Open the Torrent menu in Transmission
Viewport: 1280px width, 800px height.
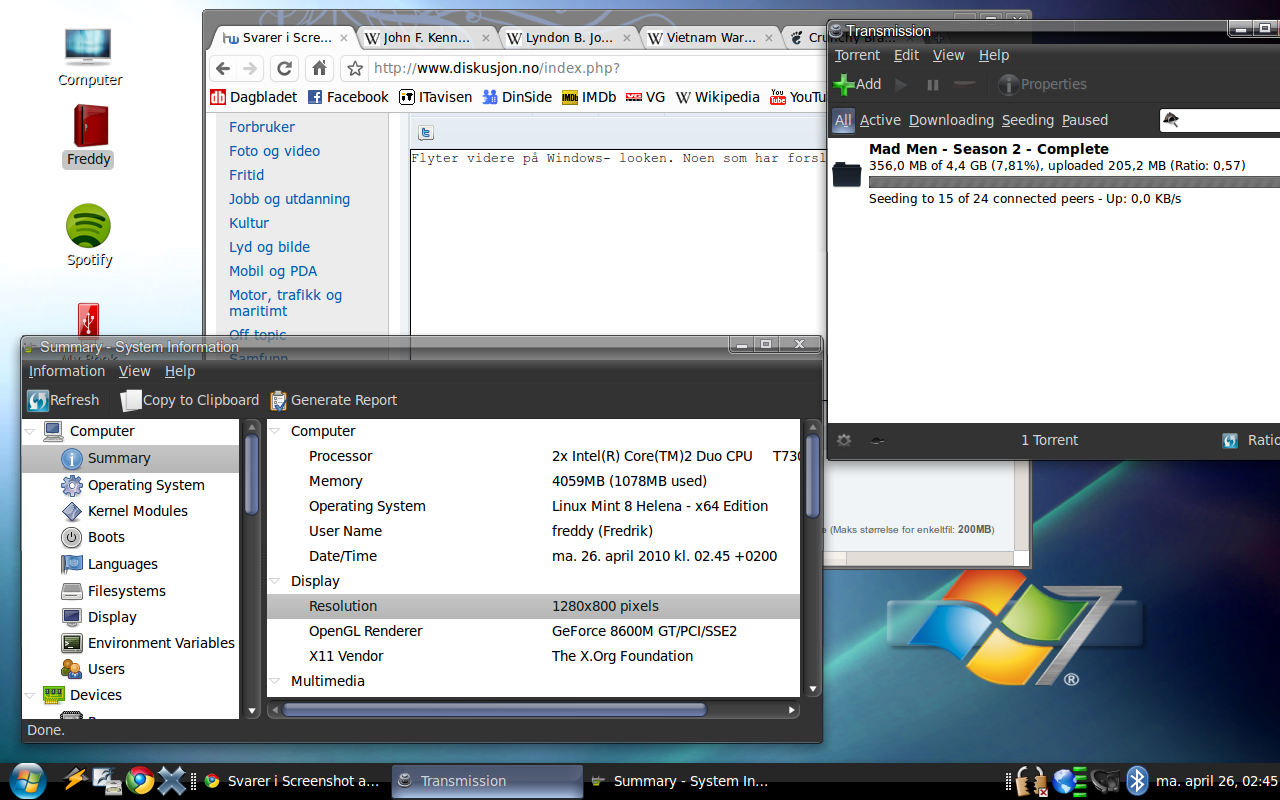(x=857, y=56)
